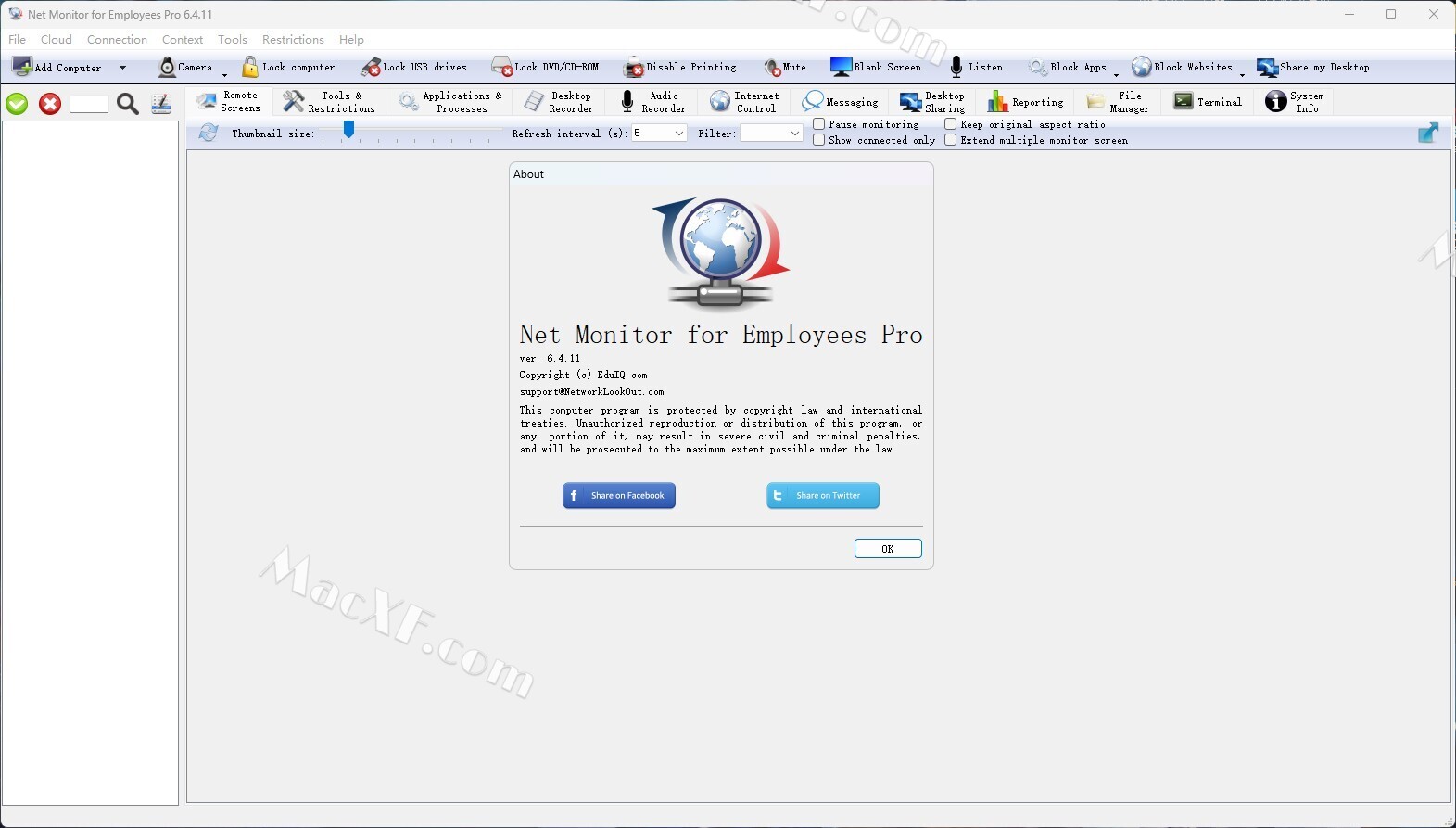Open the Reporting chart tool
1456x828 pixels.
[1025, 102]
